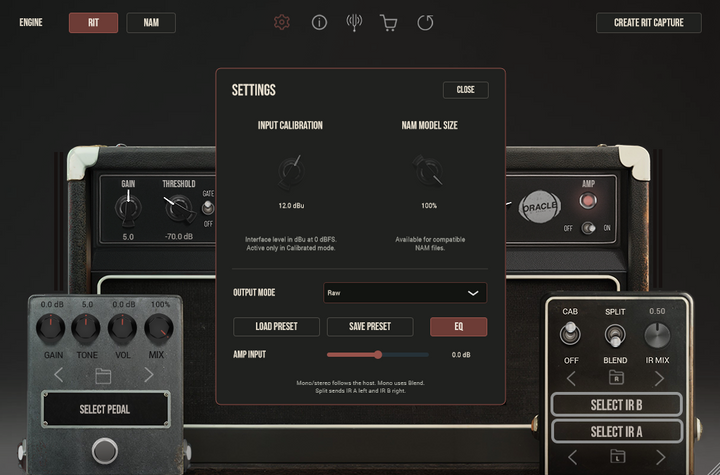
Task: Toggle the AMP off/on switch
Action: (x=588, y=228)
